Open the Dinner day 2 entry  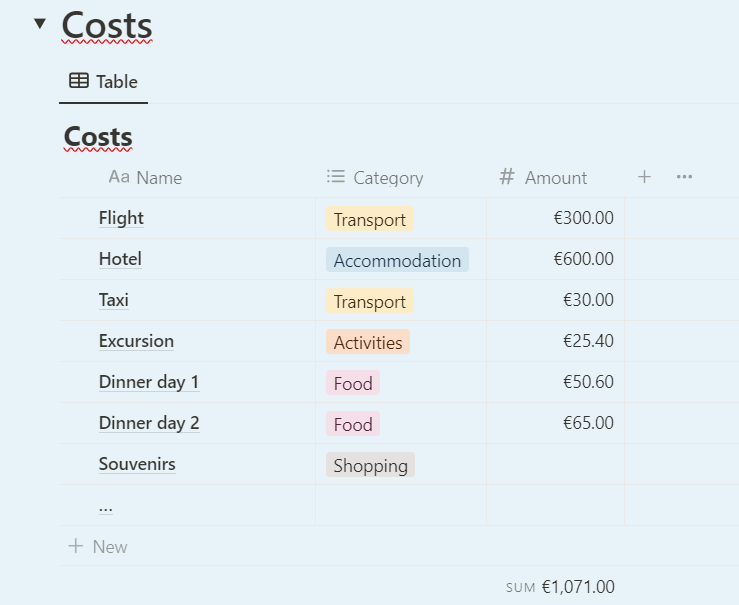pyautogui.click(x=149, y=423)
